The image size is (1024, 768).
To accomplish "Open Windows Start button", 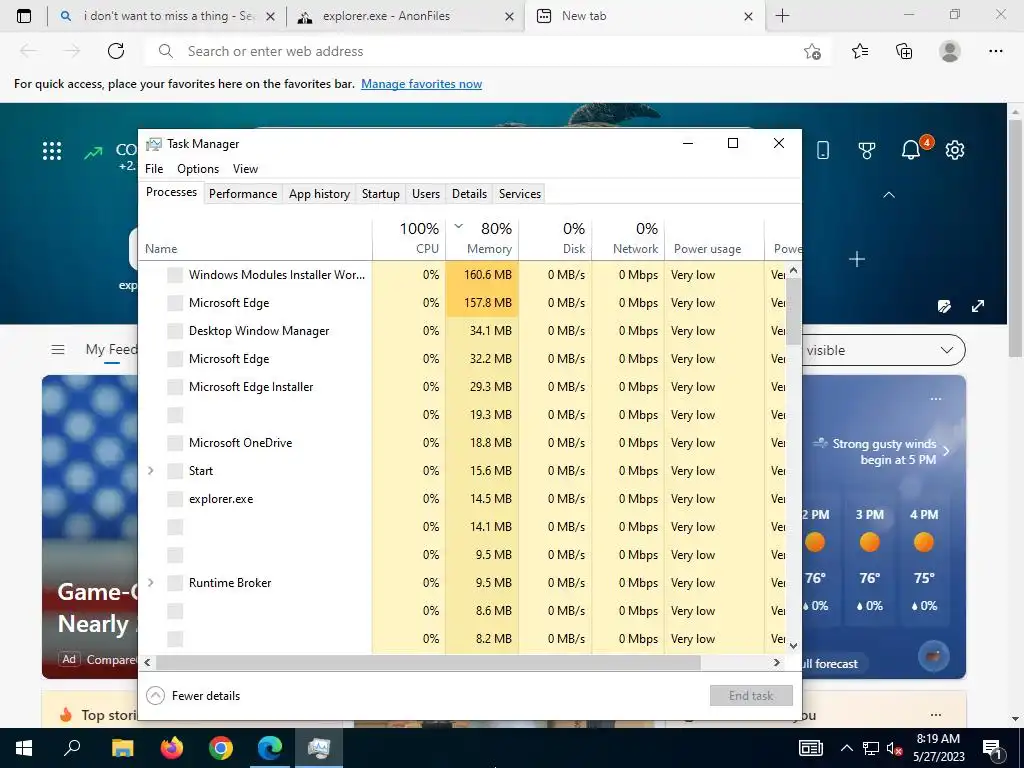I will [x=24, y=748].
